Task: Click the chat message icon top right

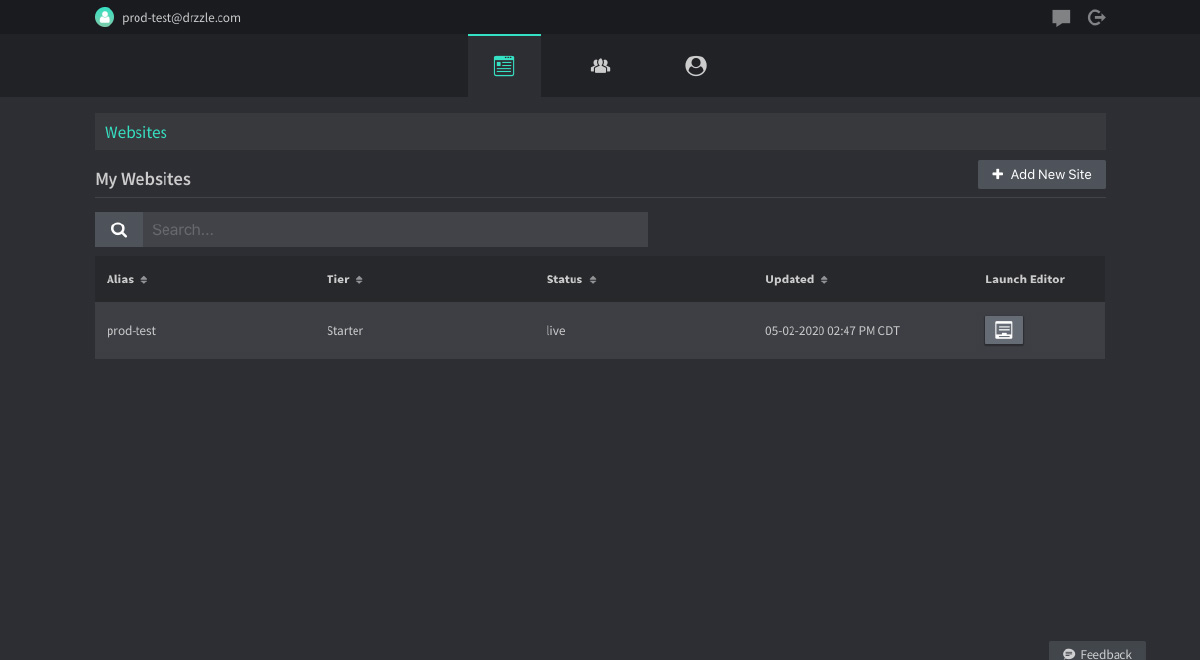Action: [x=1060, y=17]
